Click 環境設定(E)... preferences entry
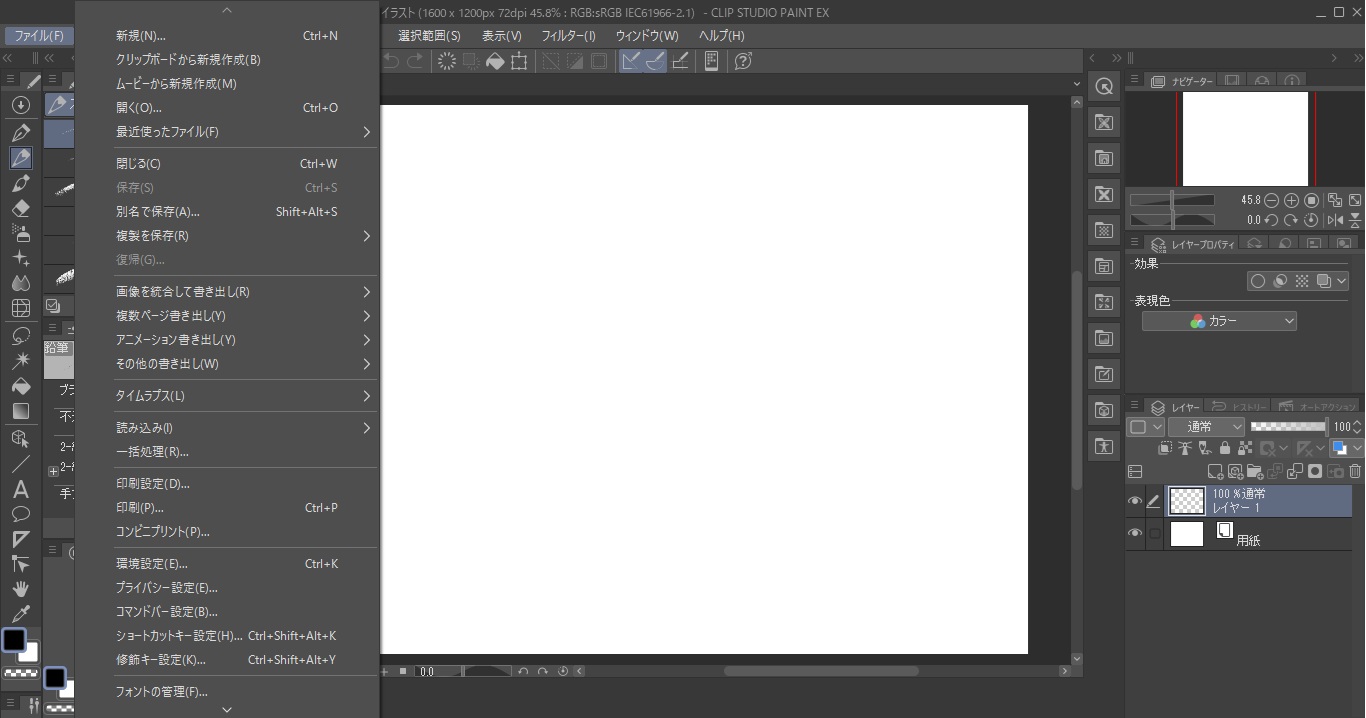1366x718 pixels. (x=152, y=564)
